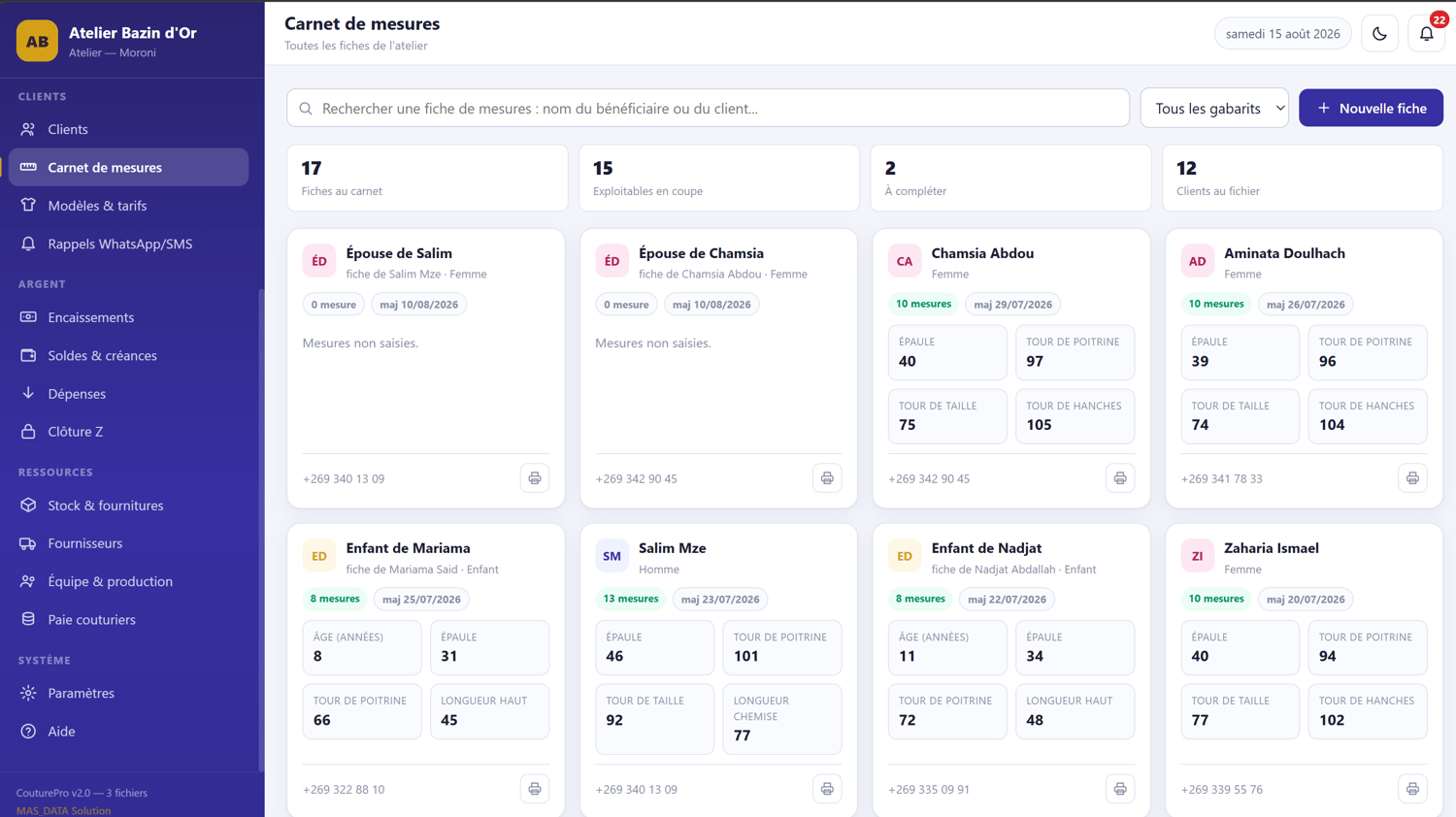Print Enfant de Mariama's sheet

pos(535,789)
